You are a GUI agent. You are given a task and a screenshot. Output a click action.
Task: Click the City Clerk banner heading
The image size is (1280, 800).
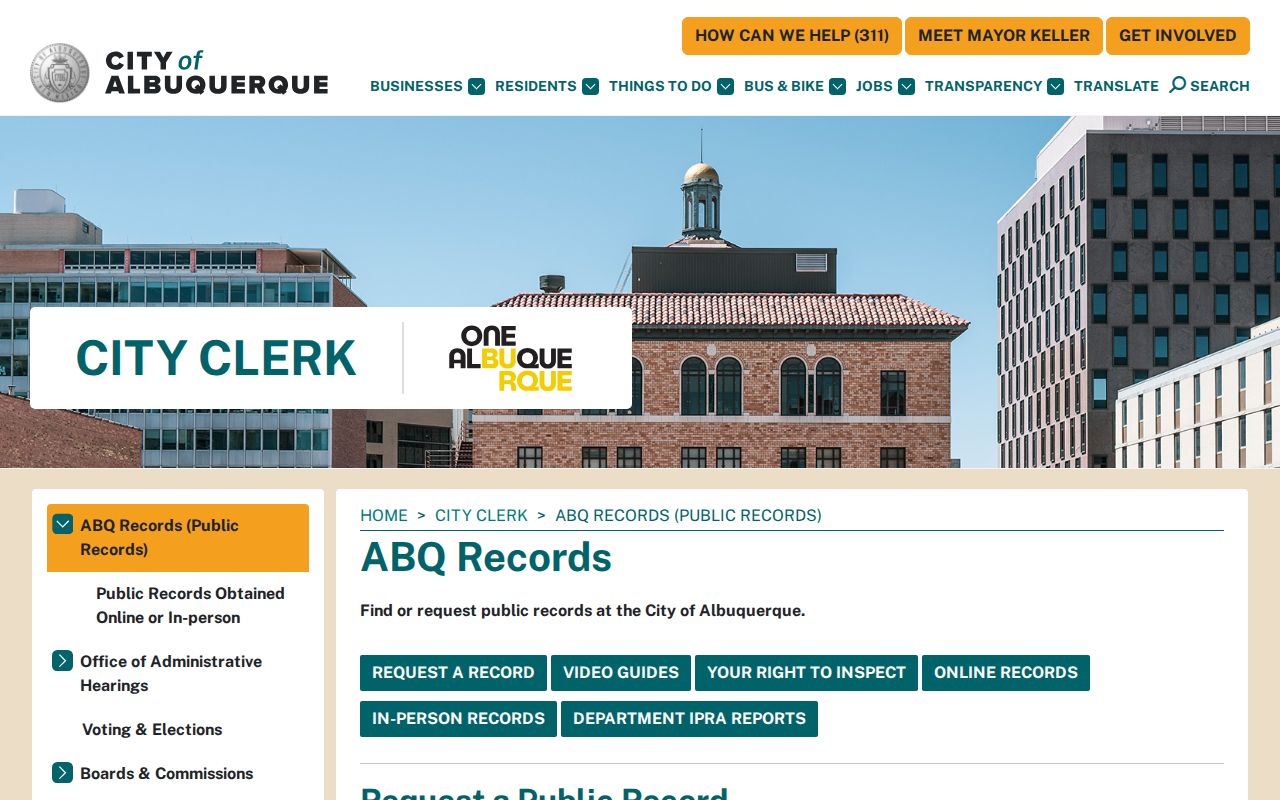tap(216, 358)
